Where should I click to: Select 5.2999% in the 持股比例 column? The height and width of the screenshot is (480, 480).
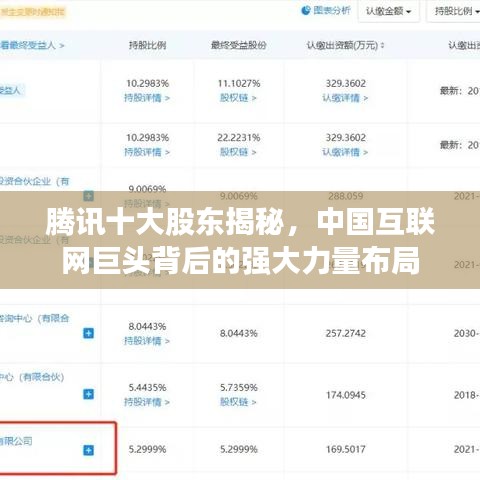coord(147,449)
